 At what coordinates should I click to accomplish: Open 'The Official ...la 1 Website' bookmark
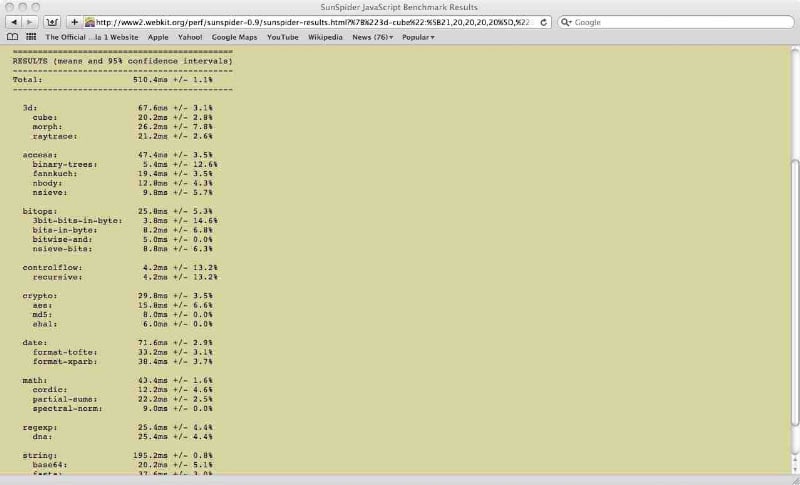[92, 37]
